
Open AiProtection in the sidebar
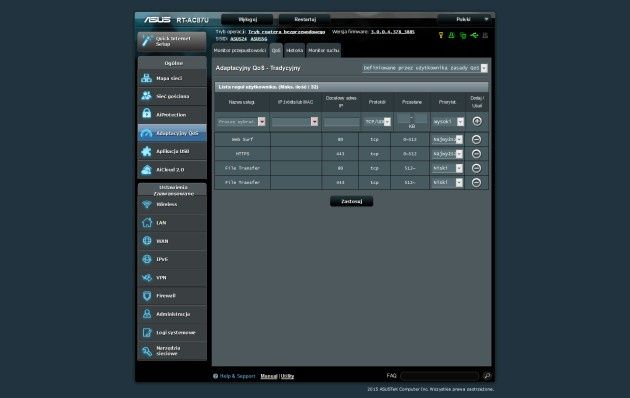[x=172, y=115]
